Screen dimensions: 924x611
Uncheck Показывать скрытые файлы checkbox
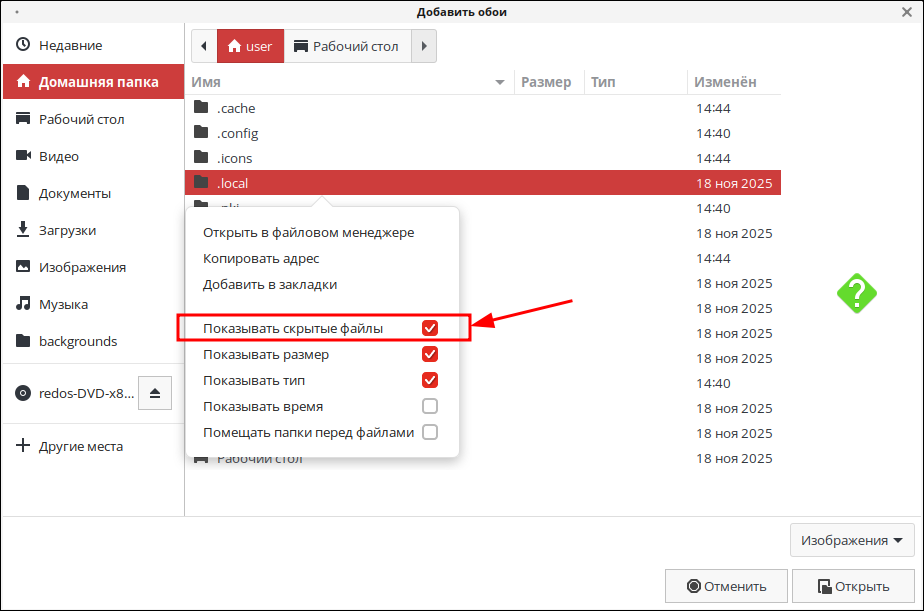pos(430,328)
